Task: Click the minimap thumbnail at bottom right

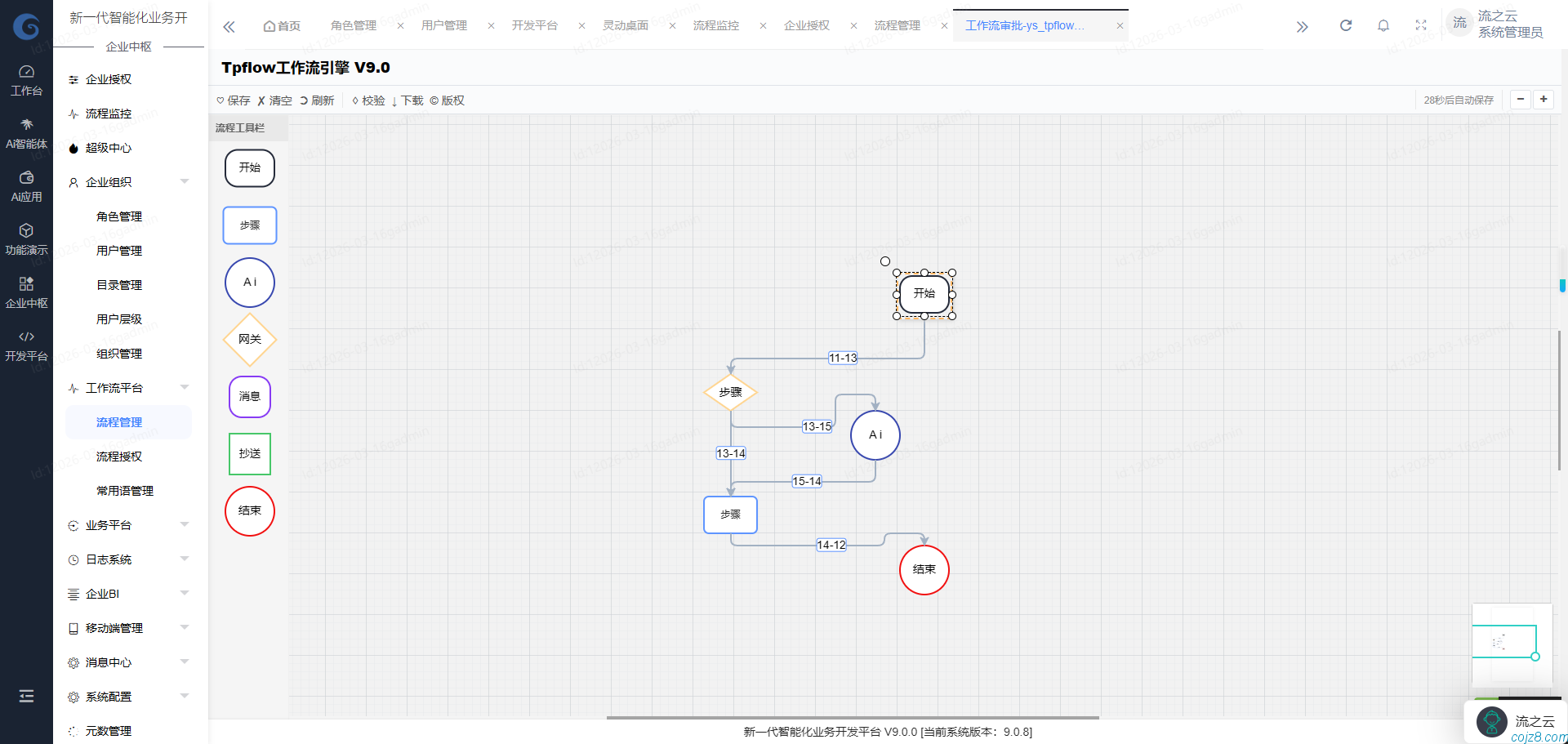Action: 1511,644
